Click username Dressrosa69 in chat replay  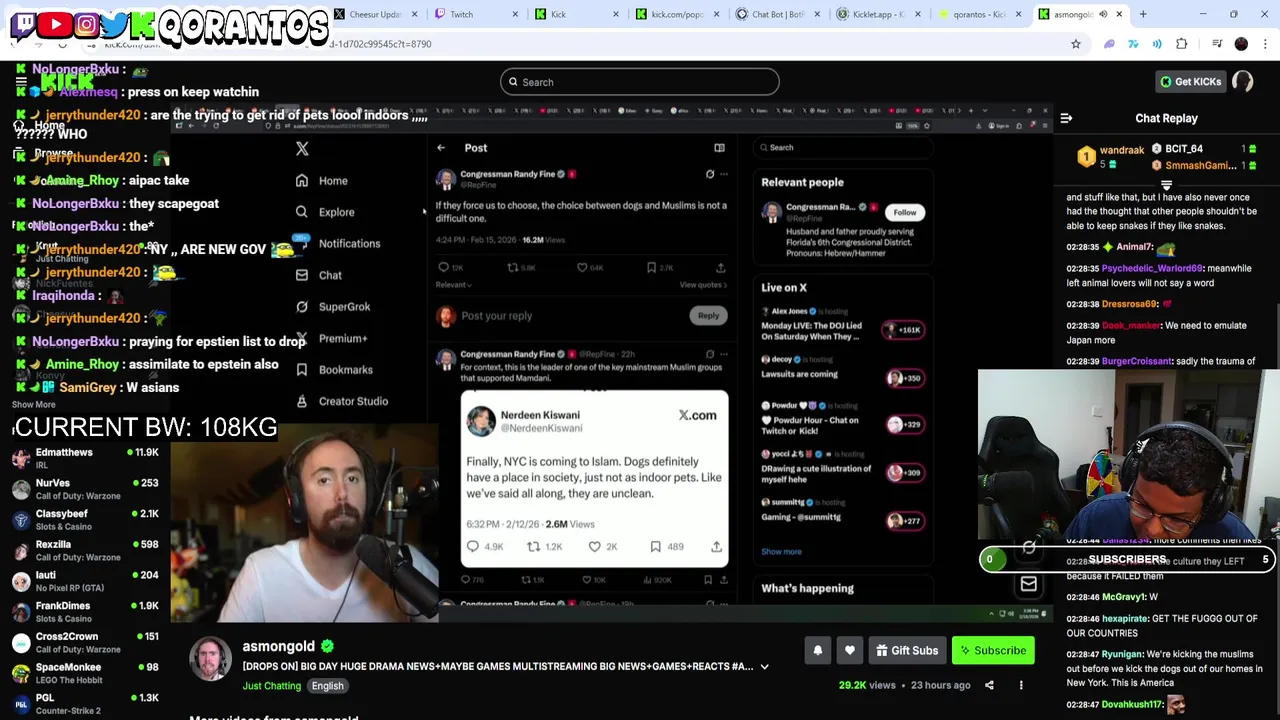click(x=1129, y=304)
